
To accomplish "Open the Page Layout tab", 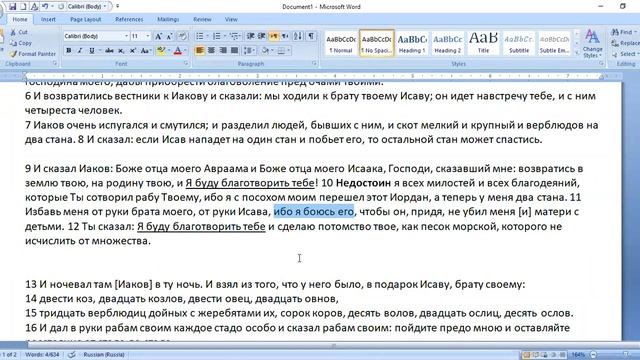I will coord(86,19).
